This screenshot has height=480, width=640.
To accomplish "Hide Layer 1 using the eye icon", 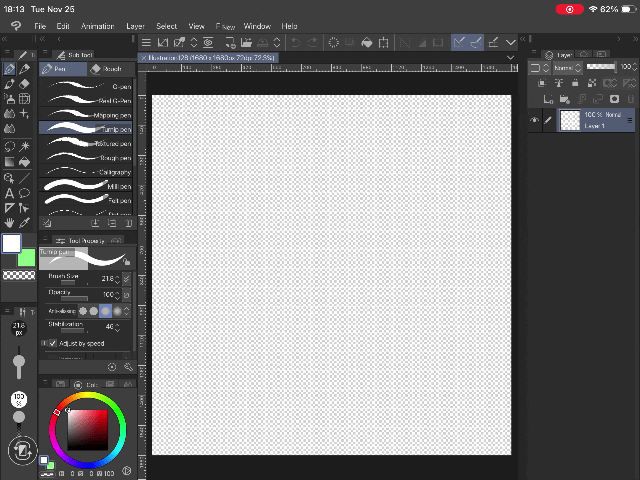I will [x=535, y=120].
